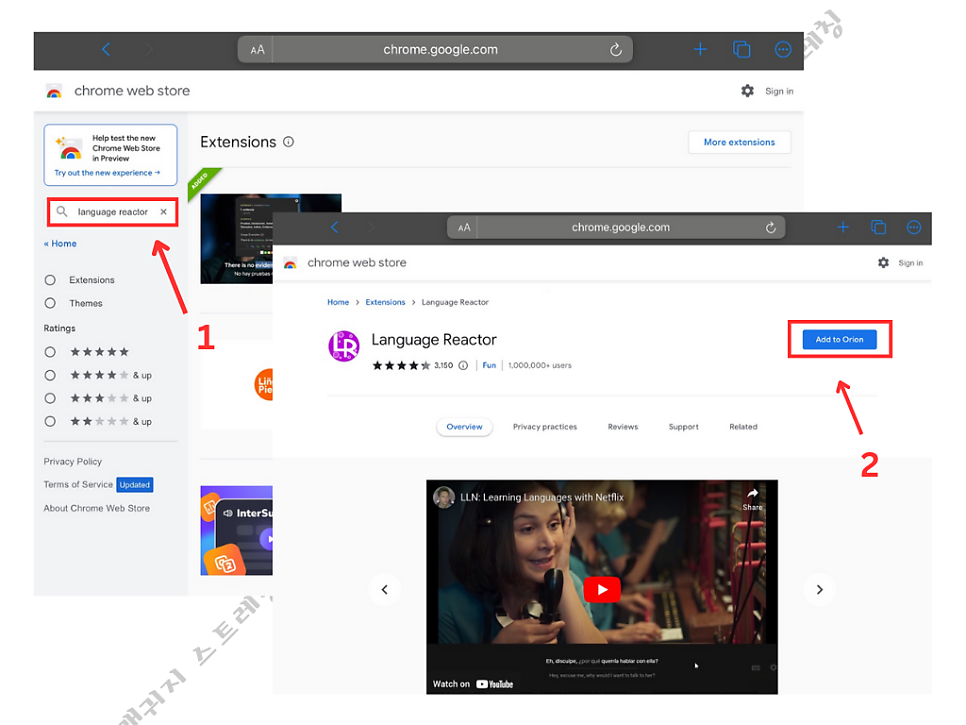Show tab overview in front browser window
966x725 pixels.
(x=879, y=227)
